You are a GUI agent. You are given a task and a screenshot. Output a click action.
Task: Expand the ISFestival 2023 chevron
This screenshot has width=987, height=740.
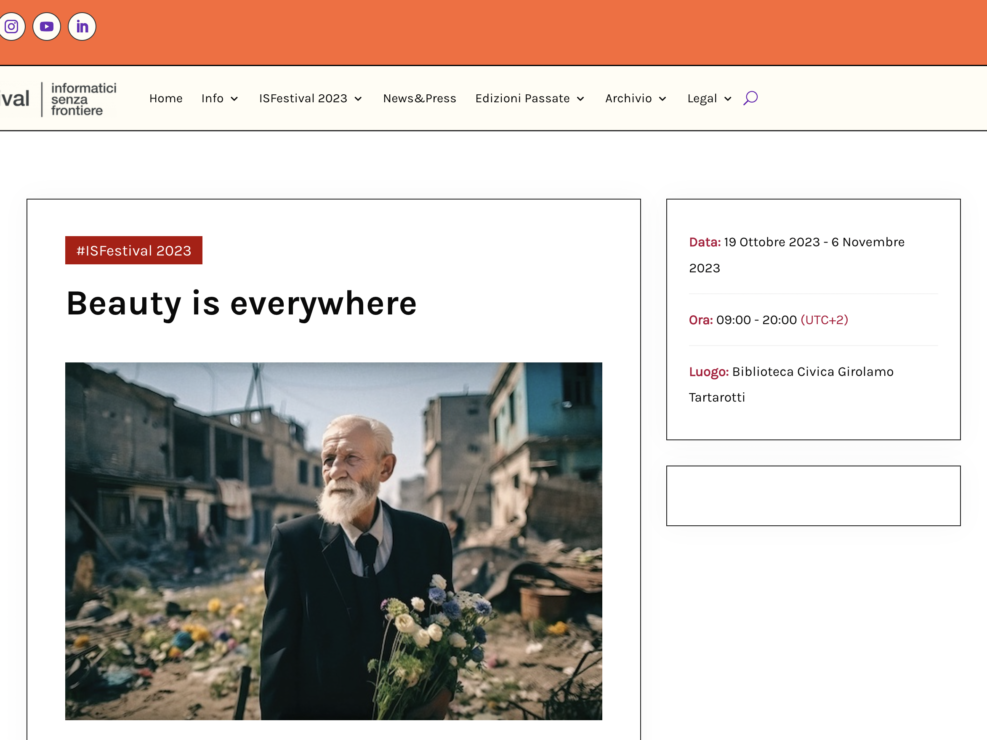click(358, 99)
